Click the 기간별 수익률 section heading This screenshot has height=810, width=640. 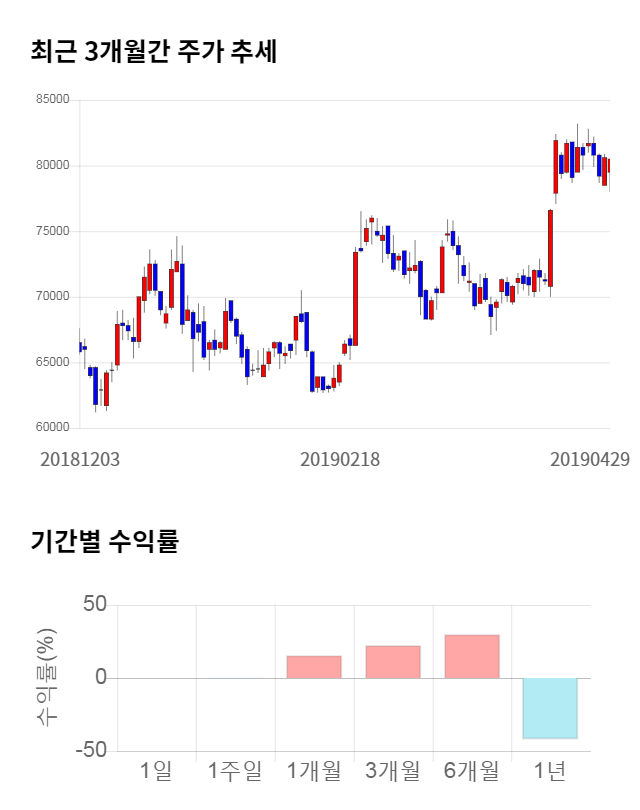point(104,543)
